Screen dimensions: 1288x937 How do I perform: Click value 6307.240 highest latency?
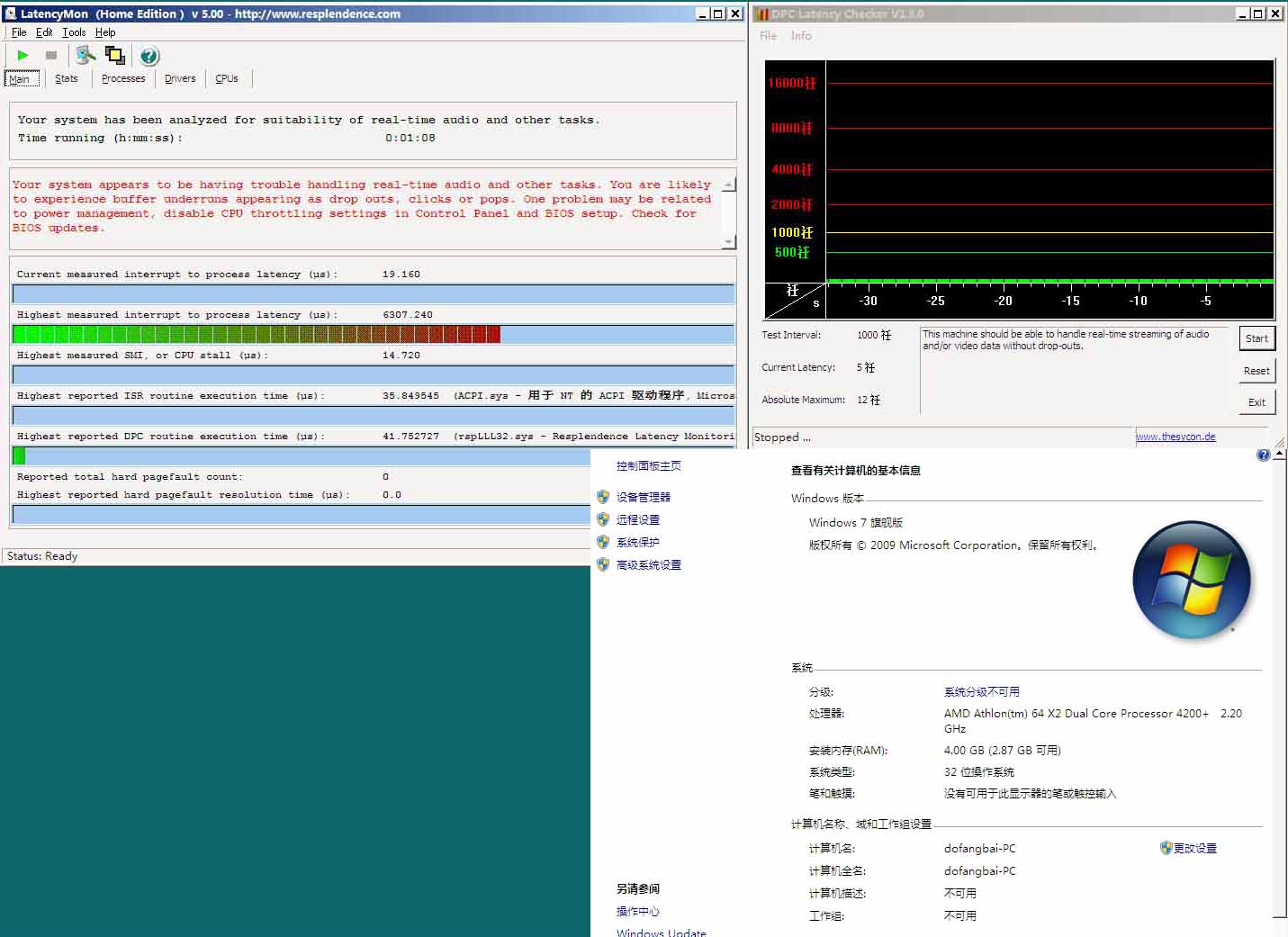tap(408, 315)
